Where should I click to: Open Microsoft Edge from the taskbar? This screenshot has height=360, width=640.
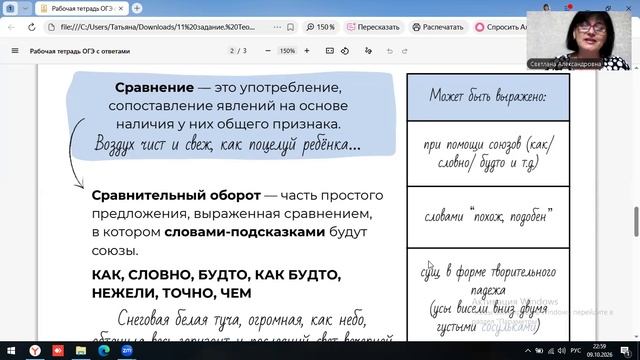[x=104, y=351]
